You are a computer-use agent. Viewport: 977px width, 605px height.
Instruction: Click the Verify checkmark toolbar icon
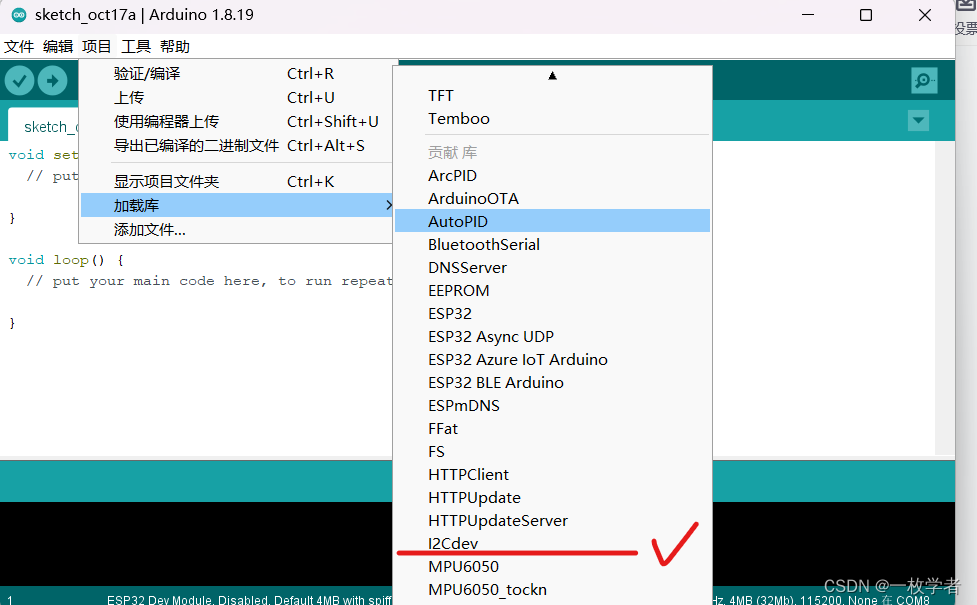coord(19,80)
